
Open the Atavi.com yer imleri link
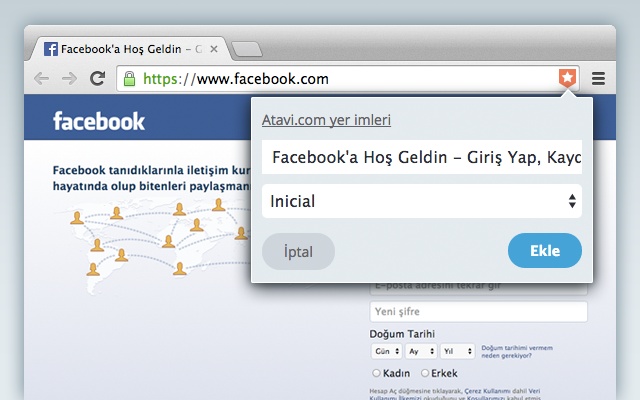tap(326, 120)
